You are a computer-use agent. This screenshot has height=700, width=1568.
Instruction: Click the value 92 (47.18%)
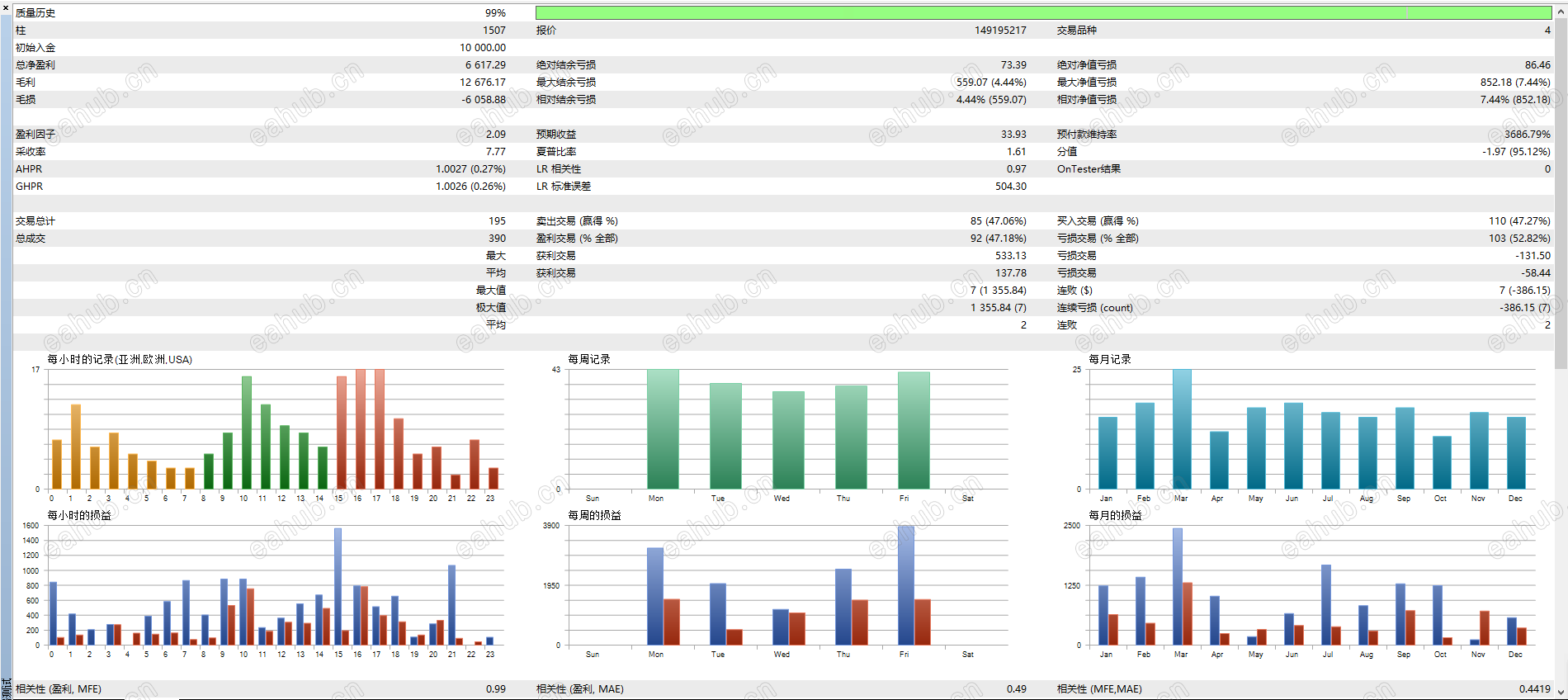point(1000,239)
